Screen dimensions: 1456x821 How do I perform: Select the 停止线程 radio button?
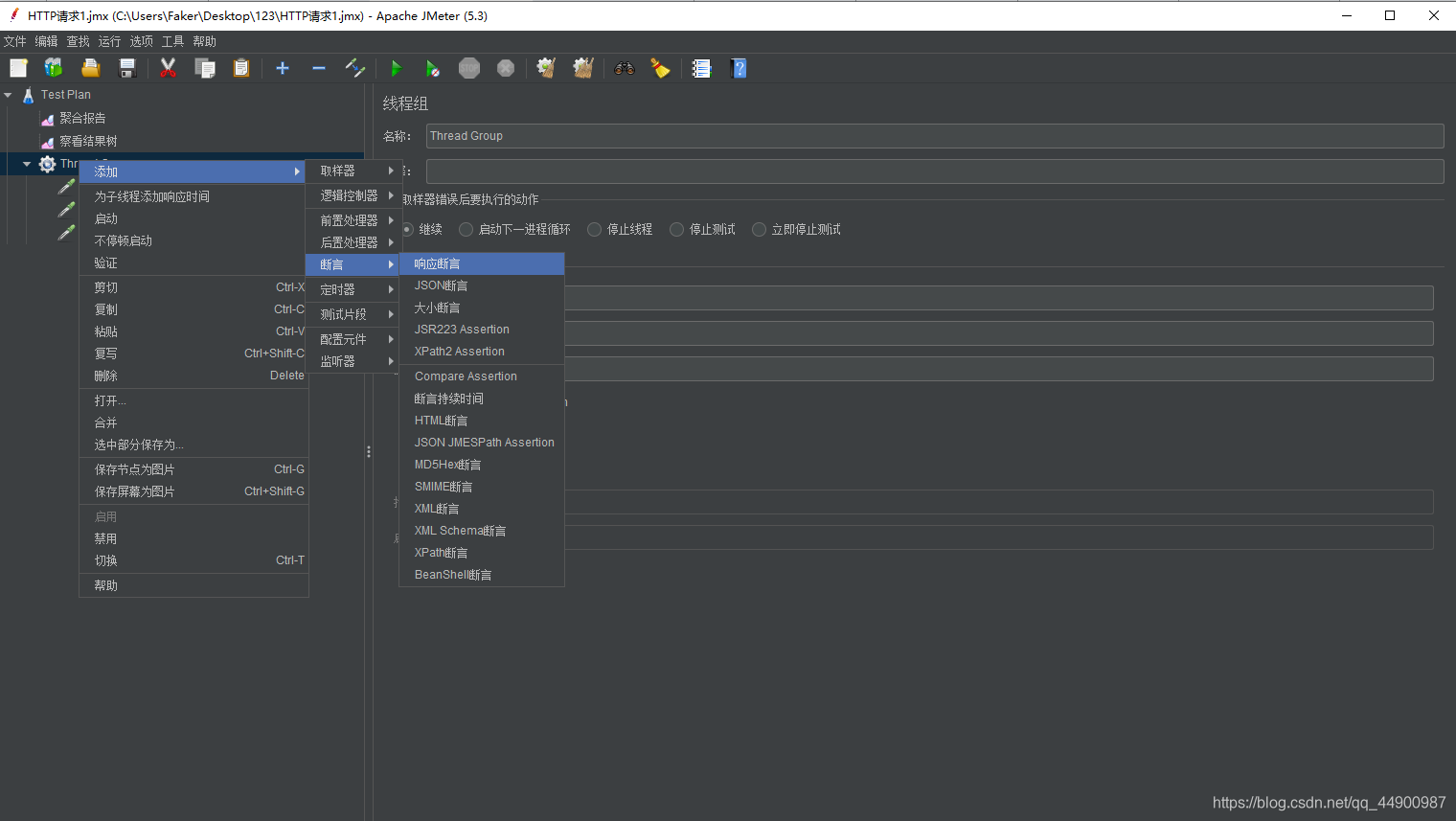(594, 230)
